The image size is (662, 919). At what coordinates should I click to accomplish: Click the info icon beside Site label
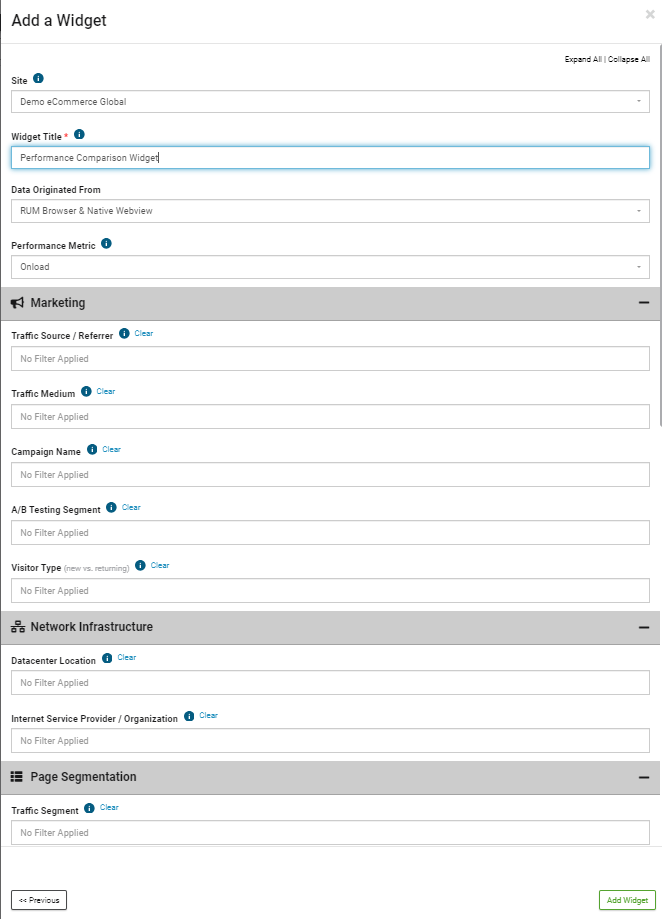click(39, 79)
